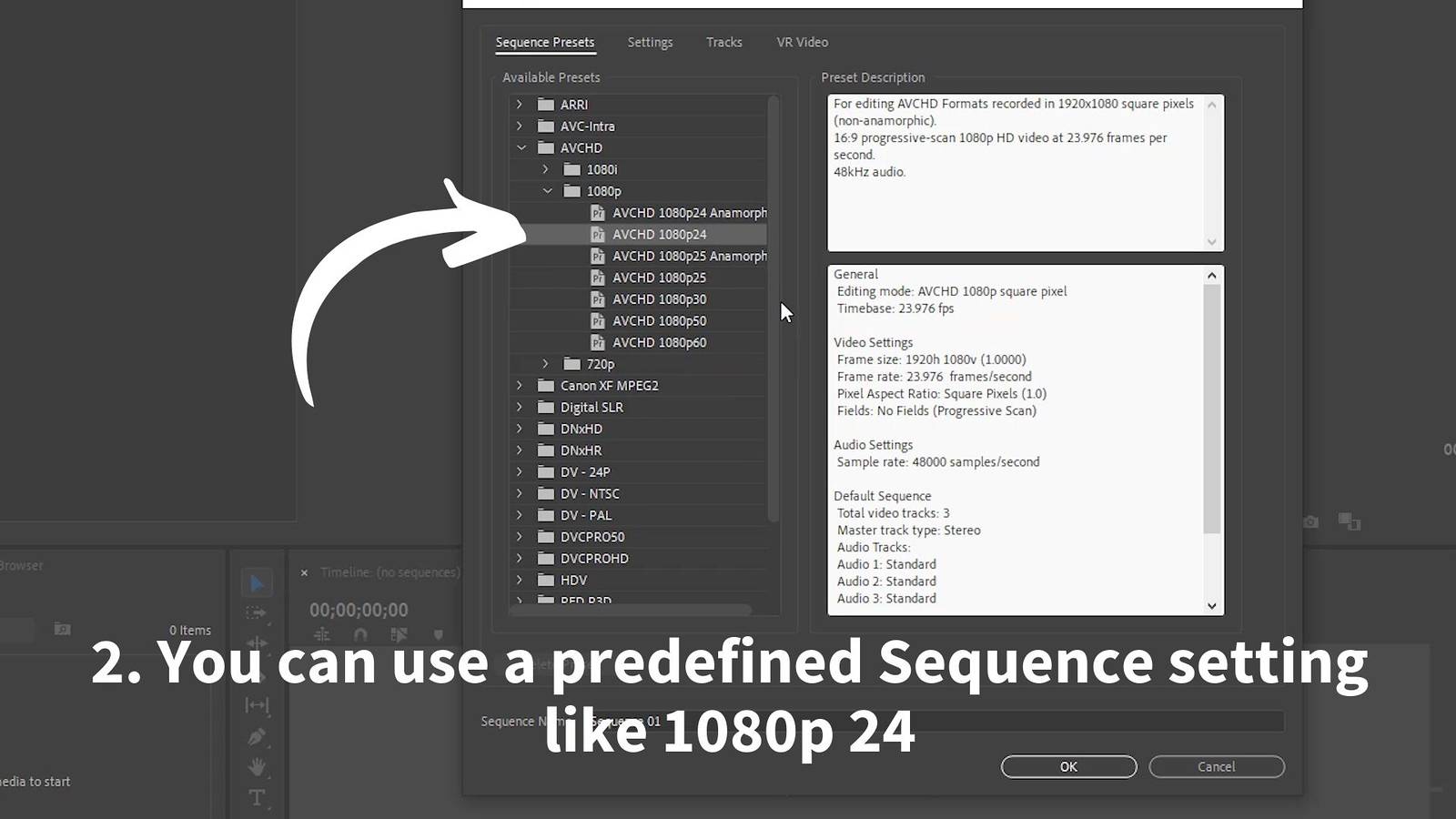Expand the Canon XF MPEG2 chevron
The width and height of the screenshot is (1456, 819).
coord(520,386)
